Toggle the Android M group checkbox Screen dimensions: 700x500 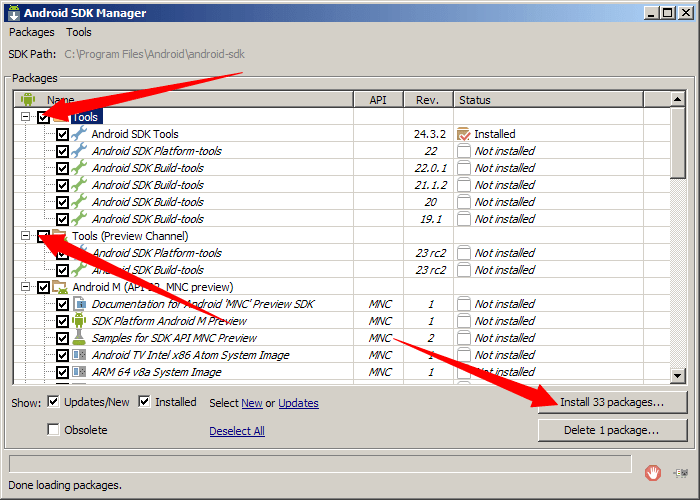point(43,287)
